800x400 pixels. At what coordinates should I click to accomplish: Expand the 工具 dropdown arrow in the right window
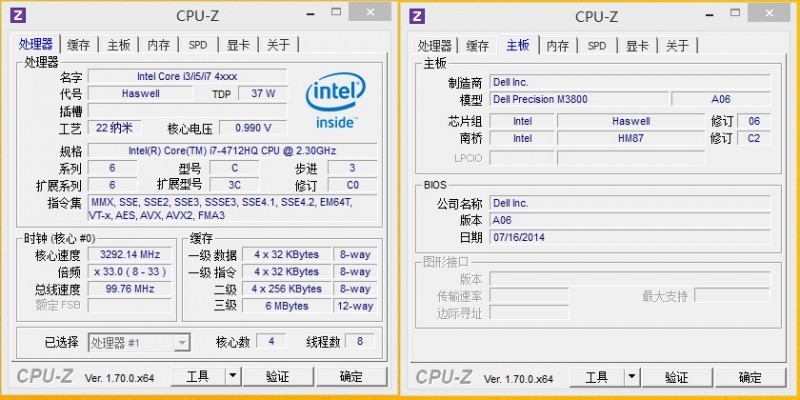point(632,377)
